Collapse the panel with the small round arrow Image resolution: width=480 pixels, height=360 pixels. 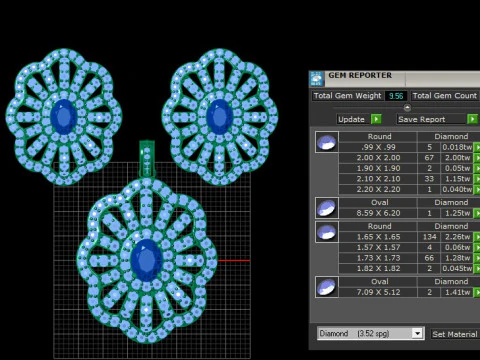point(407,108)
